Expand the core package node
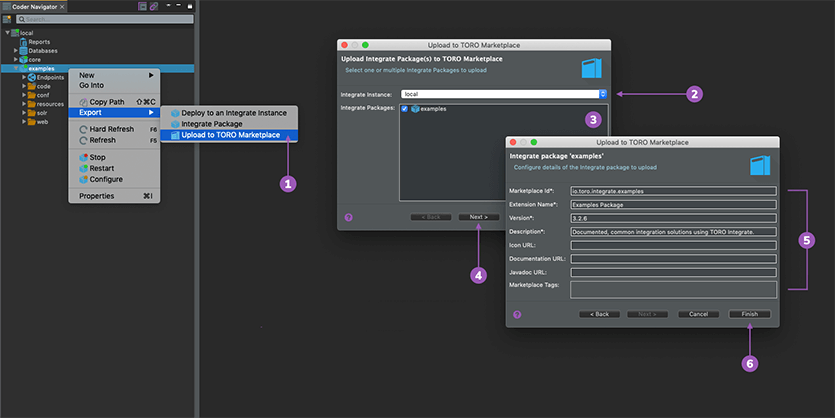The width and height of the screenshot is (835, 418). click(x=15, y=59)
